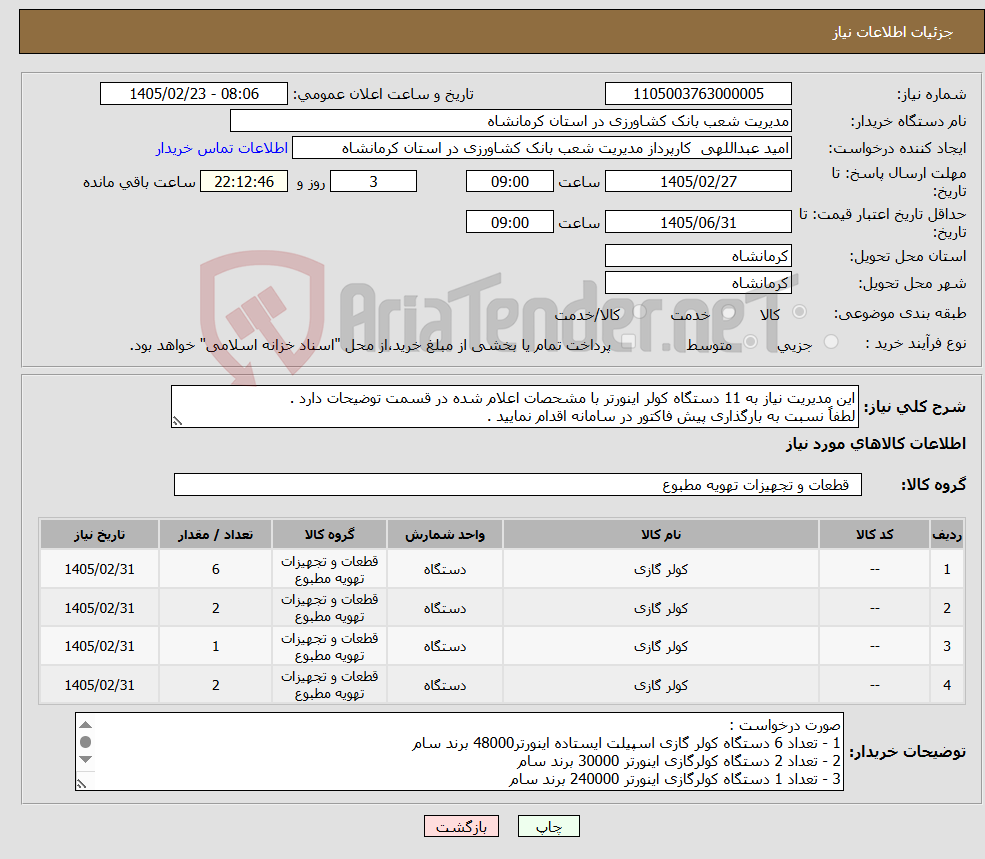Click the اطلاعات کالاهای مورد نیاز heading

pos(875,444)
